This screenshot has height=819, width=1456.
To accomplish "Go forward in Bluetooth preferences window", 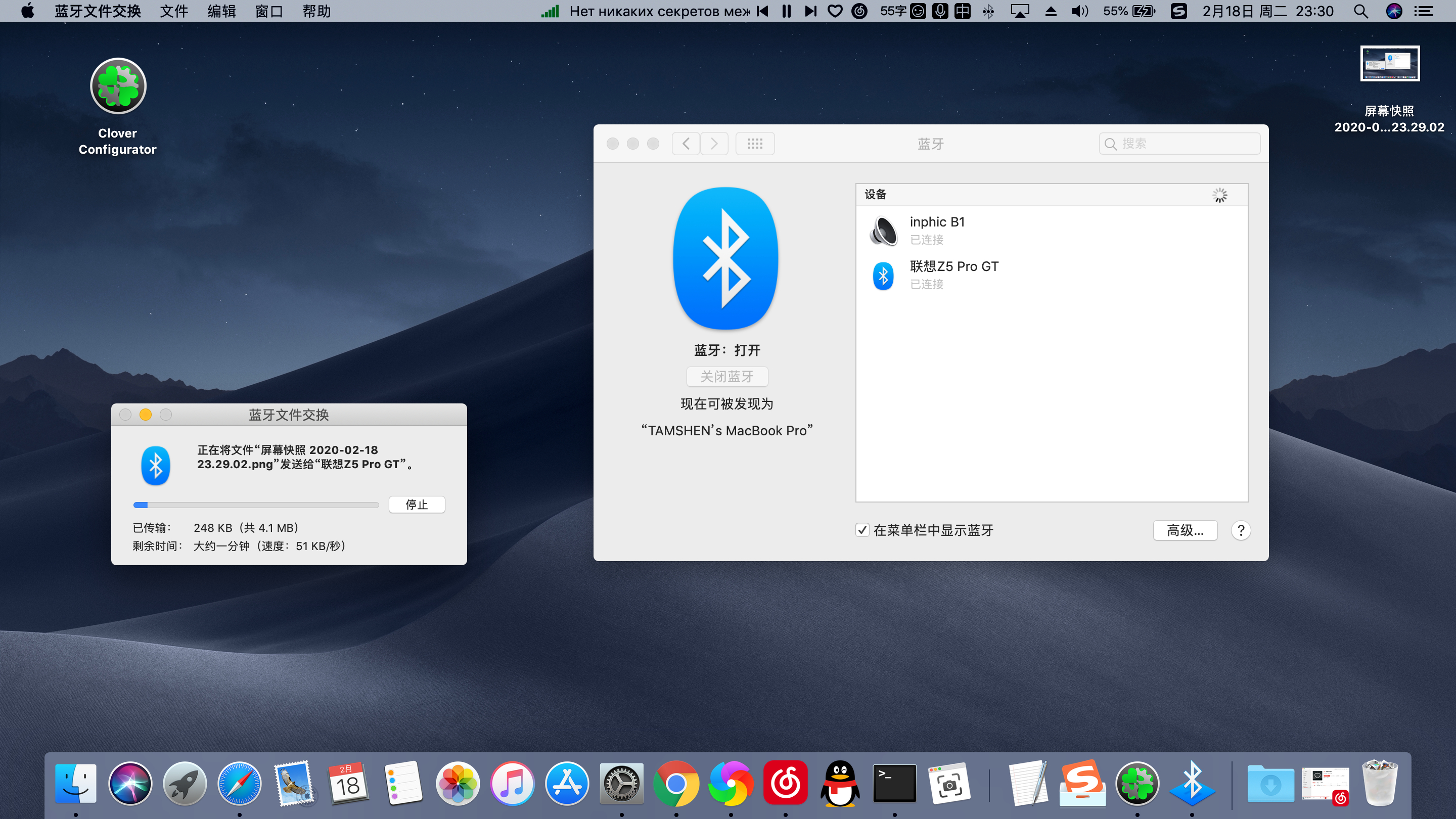I will click(714, 144).
